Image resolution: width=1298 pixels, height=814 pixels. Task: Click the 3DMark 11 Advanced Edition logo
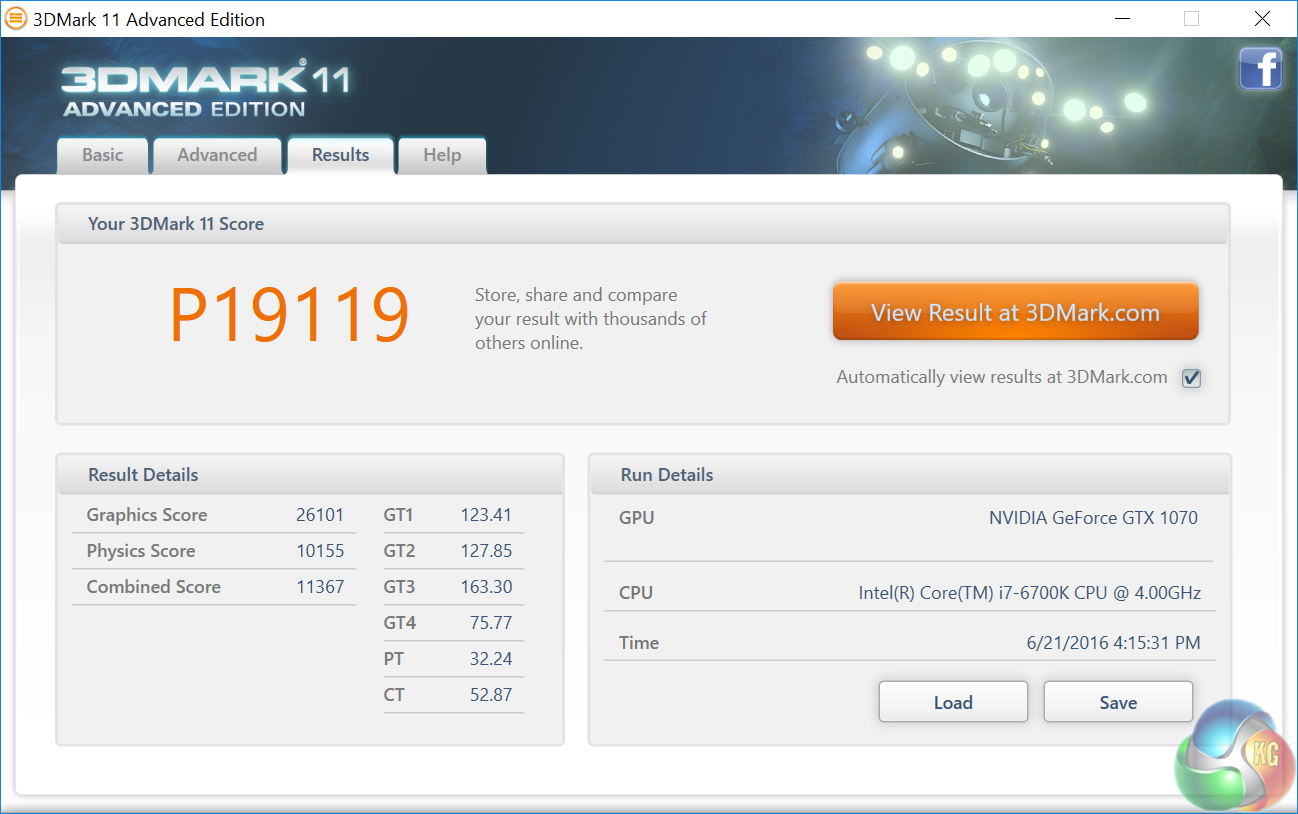205,89
